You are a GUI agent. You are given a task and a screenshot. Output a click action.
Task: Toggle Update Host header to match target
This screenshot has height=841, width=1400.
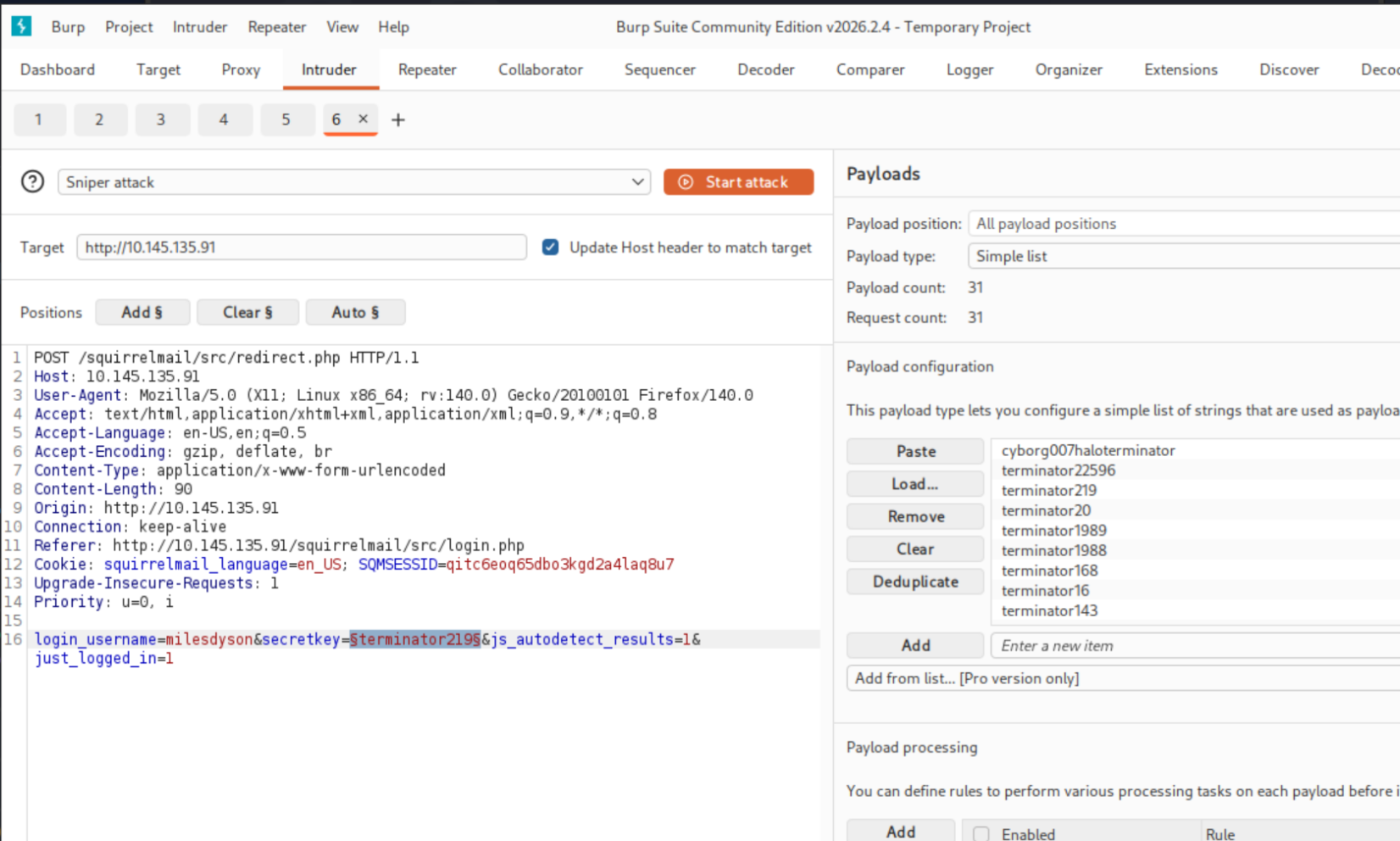click(550, 247)
